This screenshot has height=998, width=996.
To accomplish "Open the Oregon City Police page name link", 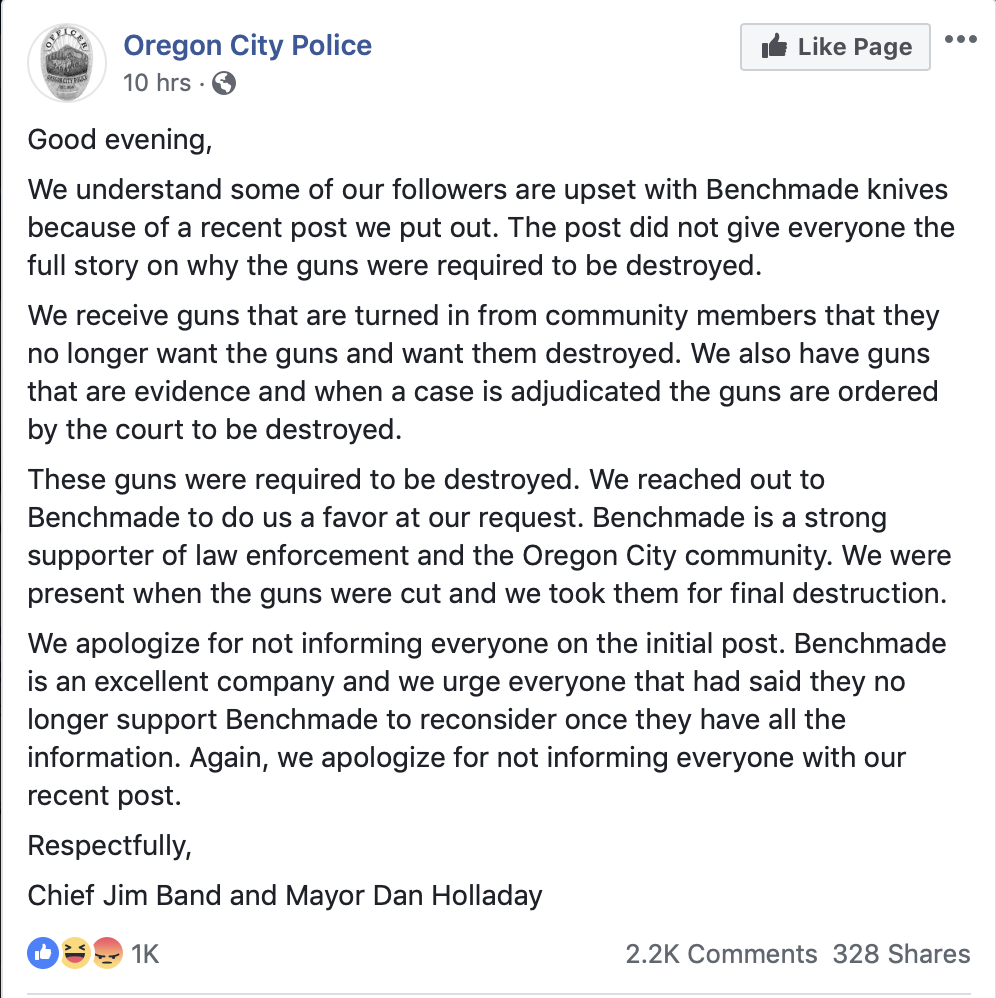I will 247,46.
